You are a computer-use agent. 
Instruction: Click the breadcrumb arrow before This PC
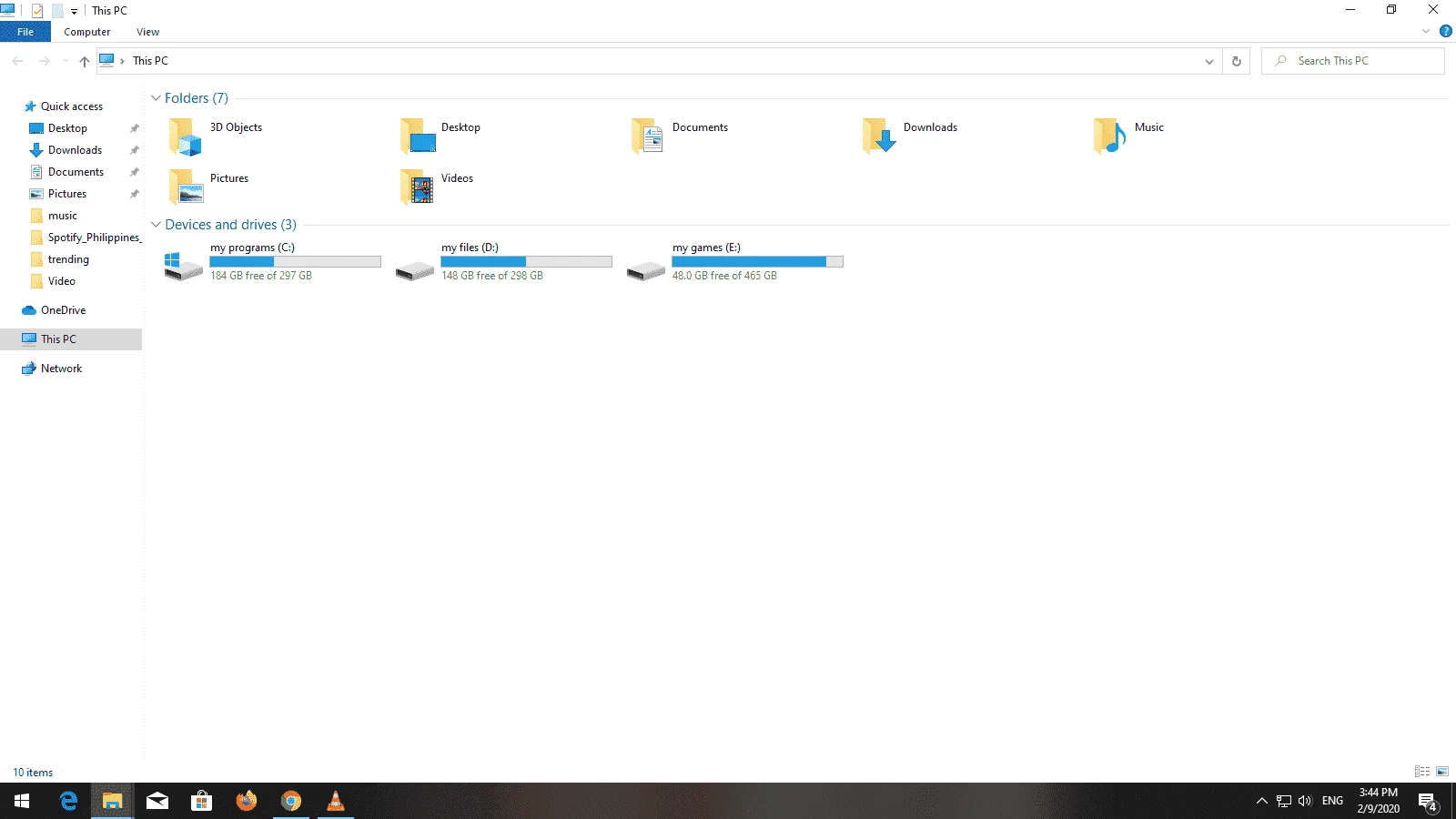tap(122, 61)
